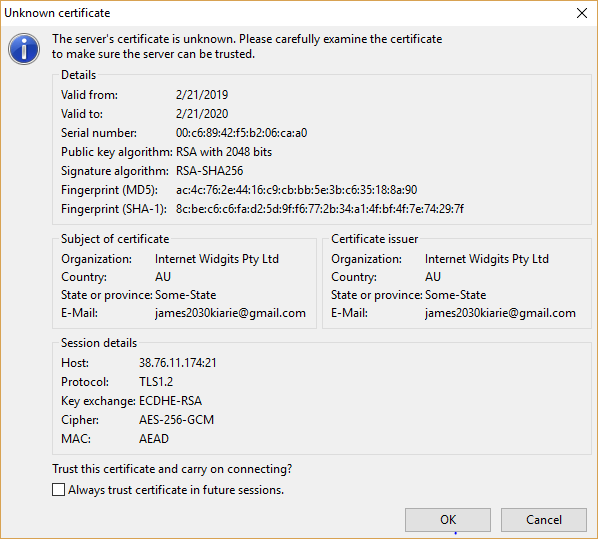Enable Always trust certificate in future sessions
This screenshot has height=539, width=598.
pos(58,489)
